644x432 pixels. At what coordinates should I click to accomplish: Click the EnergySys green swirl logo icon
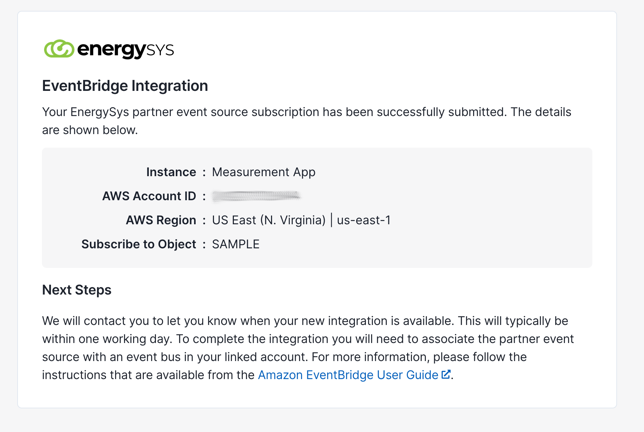pos(58,49)
